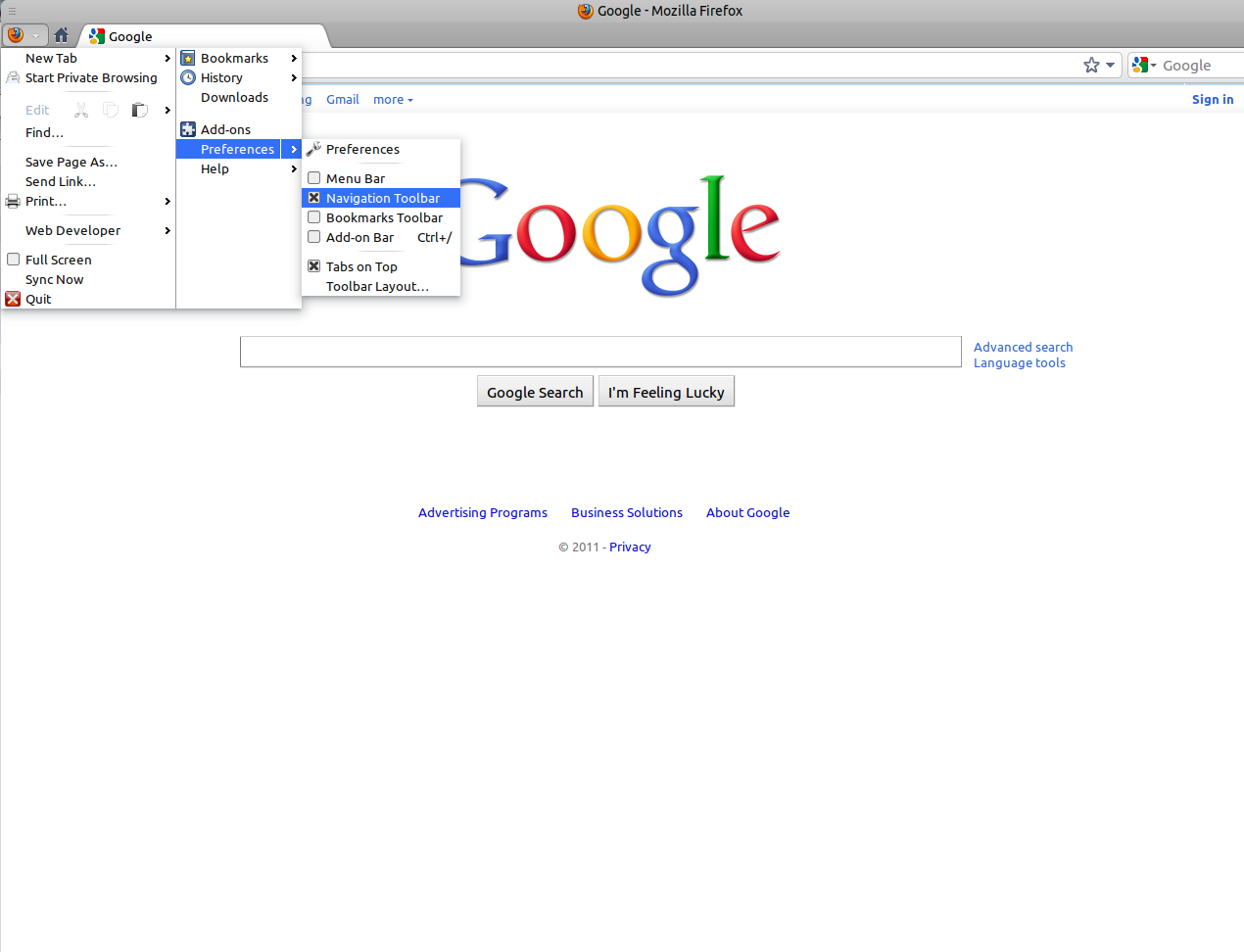Expand the Edit row submenu arrow

(167, 110)
